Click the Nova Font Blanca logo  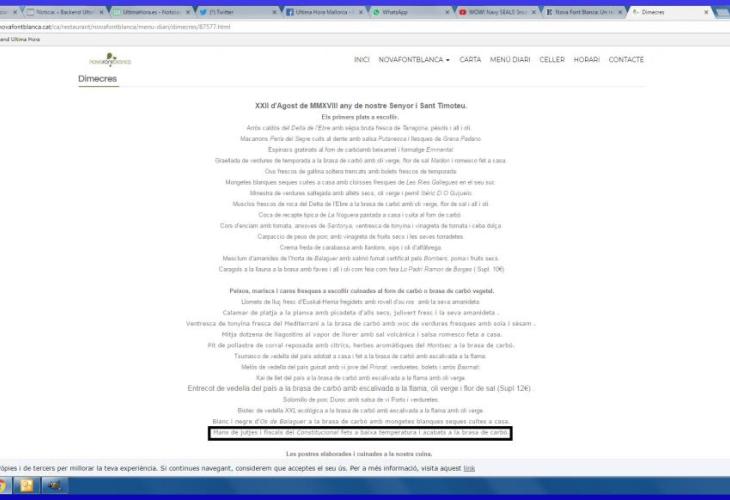point(109,60)
